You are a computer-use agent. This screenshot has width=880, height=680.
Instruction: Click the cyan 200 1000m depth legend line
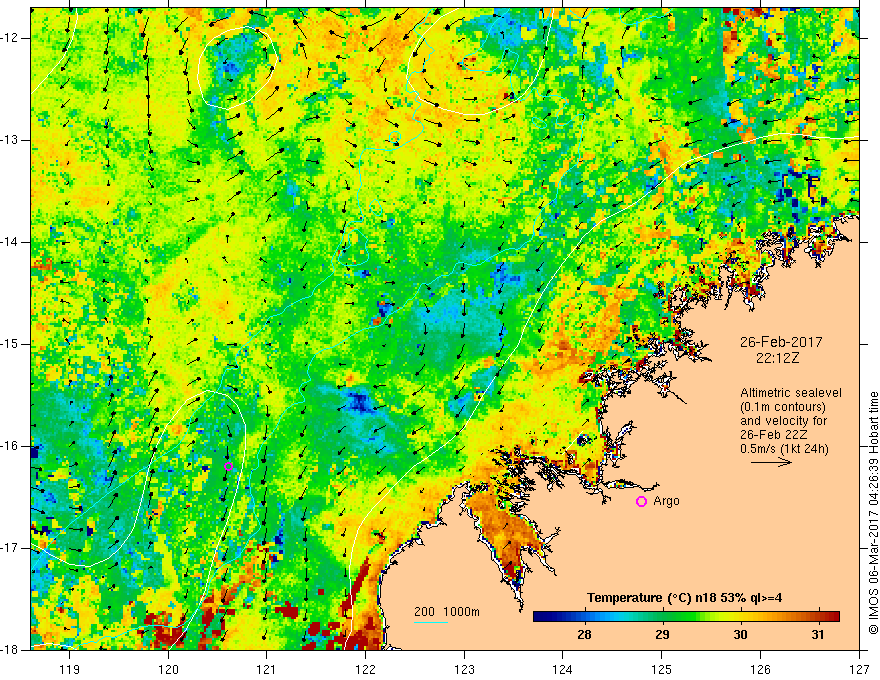click(x=431, y=622)
